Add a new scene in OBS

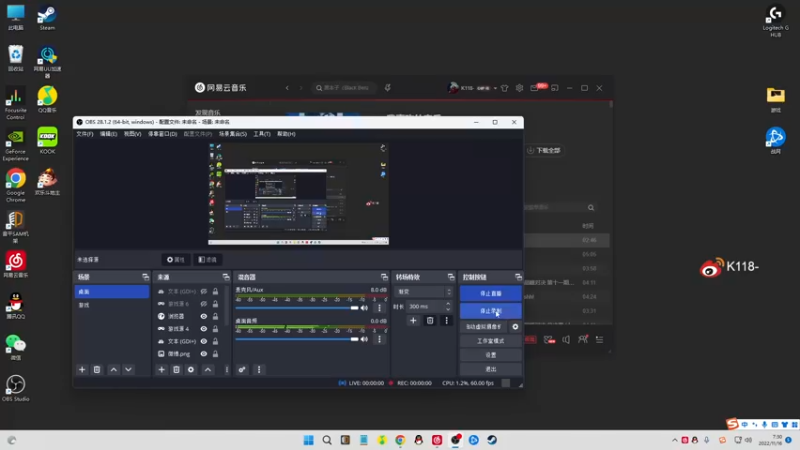click(x=82, y=369)
